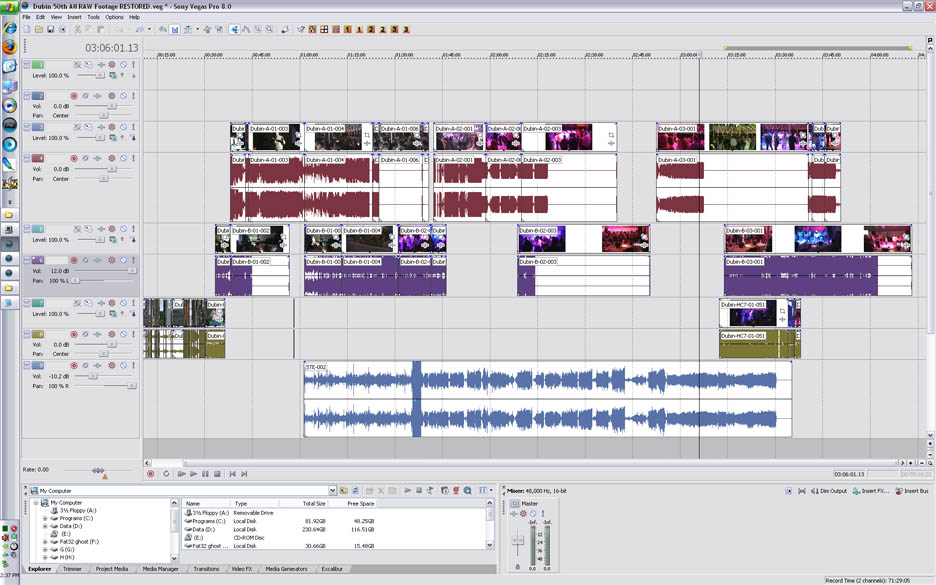936x585 pixels.
Task: Toggle Dim Output in the Mixer
Action: pyautogui.click(x=829, y=491)
